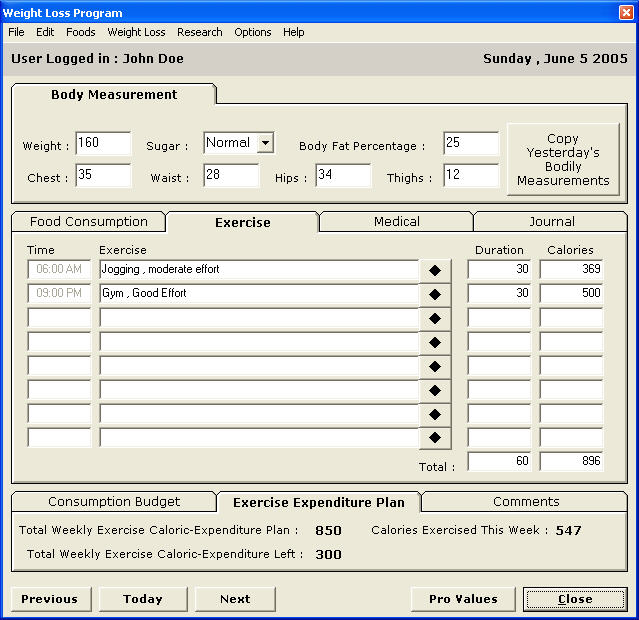
Task: Switch to the Food Consumption tab
Action: click(x=89, y=222)
